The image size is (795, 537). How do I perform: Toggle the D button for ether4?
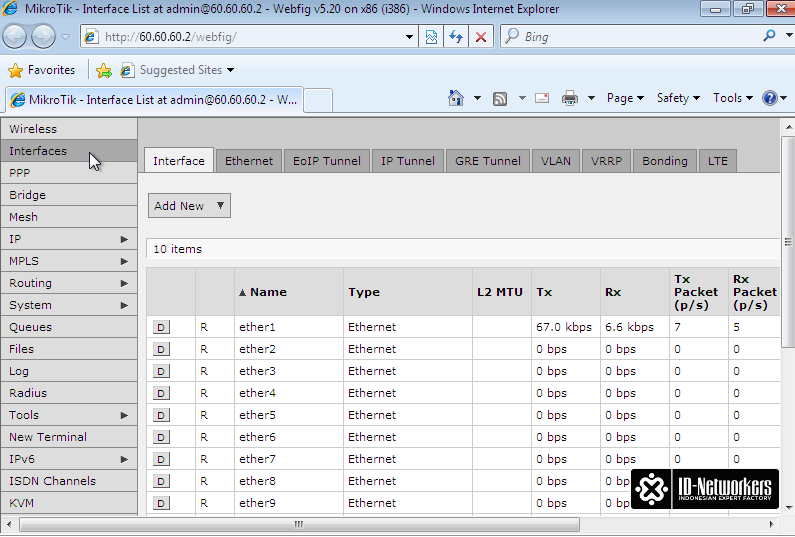point(161,393)
